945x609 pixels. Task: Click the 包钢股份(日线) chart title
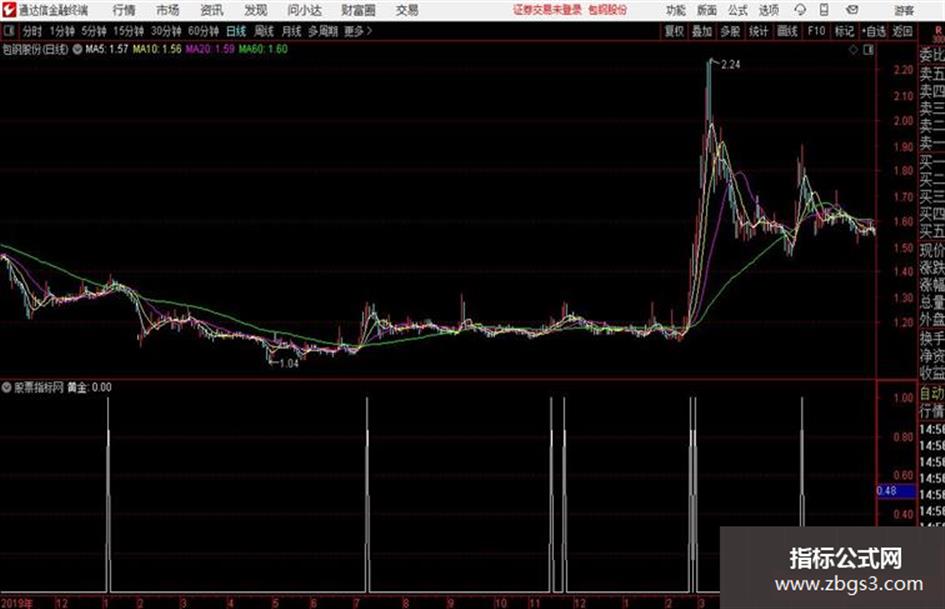36,49
